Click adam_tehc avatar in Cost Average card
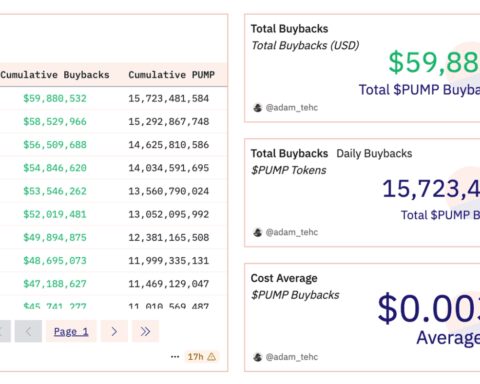This screenshot has height=384, width=480. click(257, 357)
